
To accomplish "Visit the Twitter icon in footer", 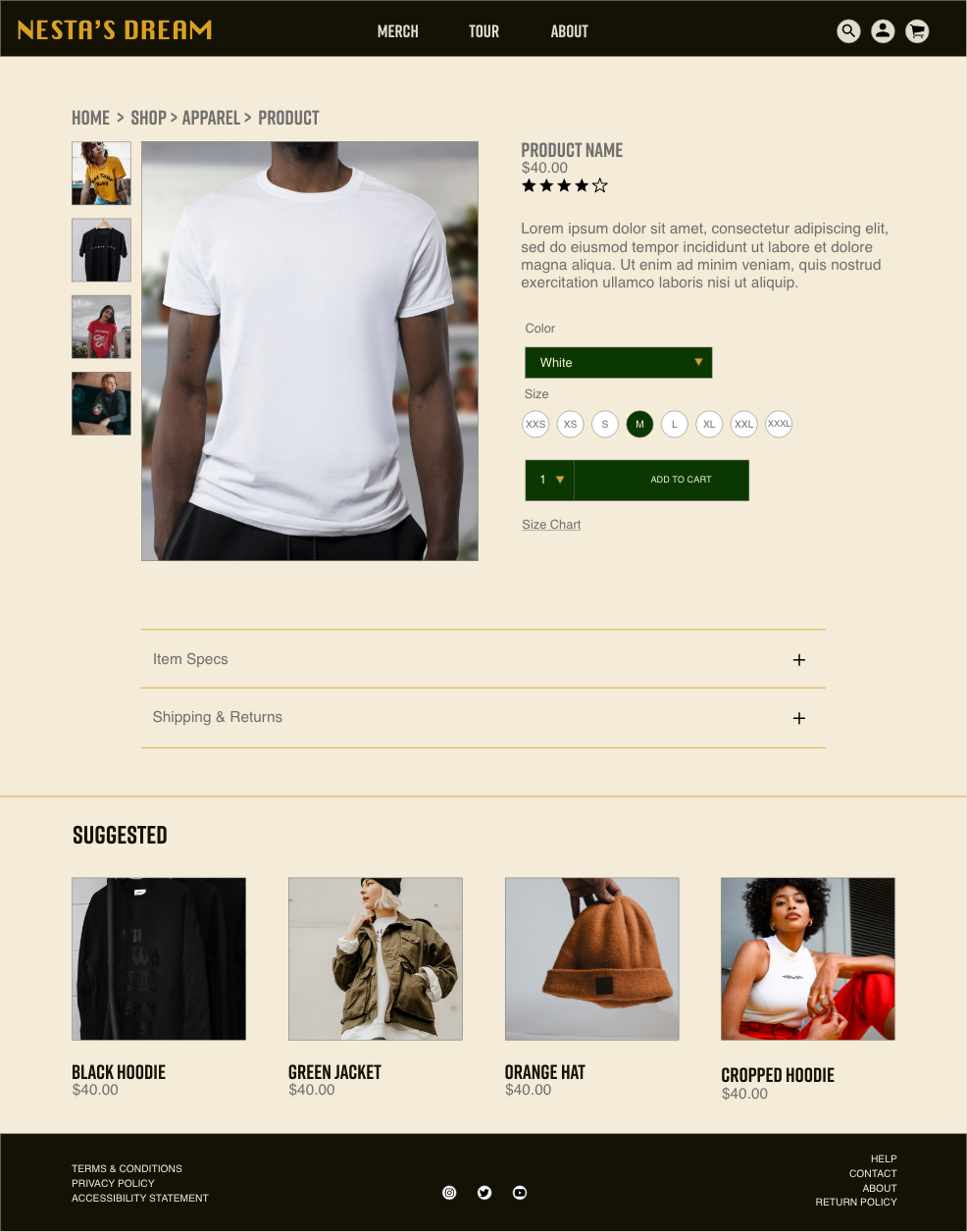I will click(484, 1193).
